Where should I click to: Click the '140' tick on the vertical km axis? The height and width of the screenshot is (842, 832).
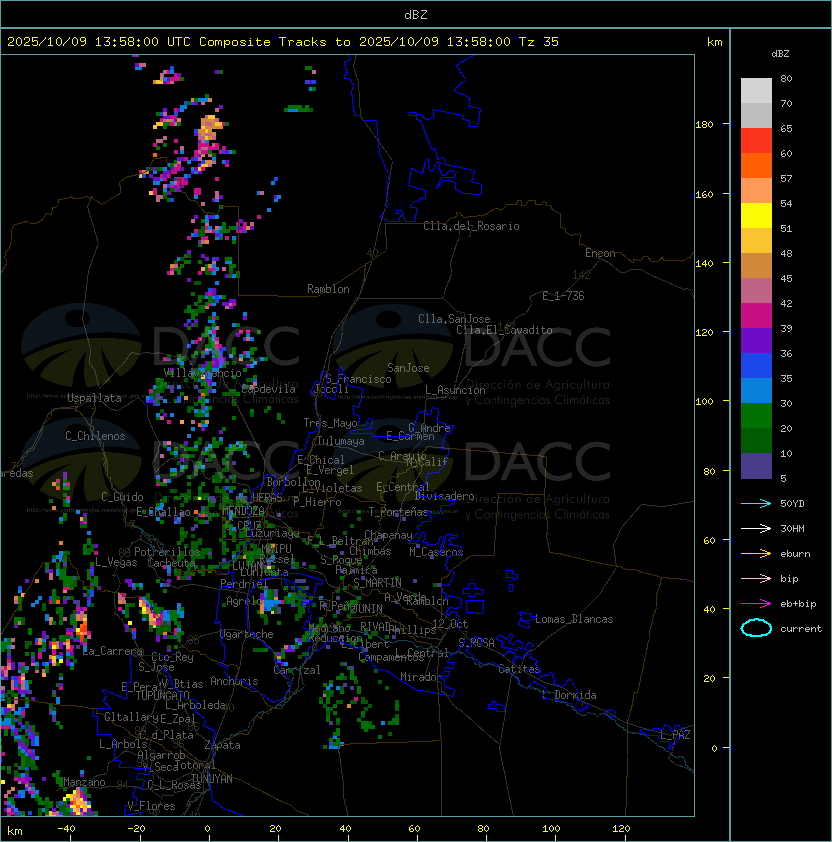(x=704, y=264)
